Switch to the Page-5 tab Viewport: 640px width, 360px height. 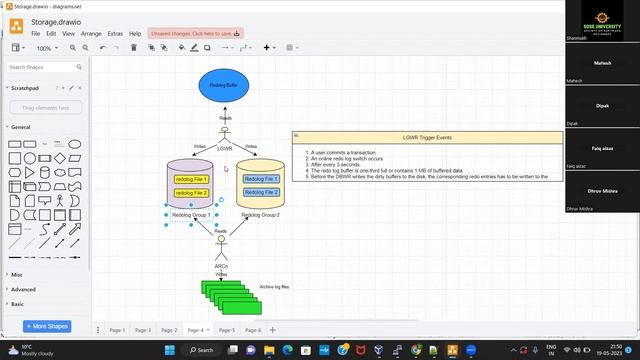(227, 330)
